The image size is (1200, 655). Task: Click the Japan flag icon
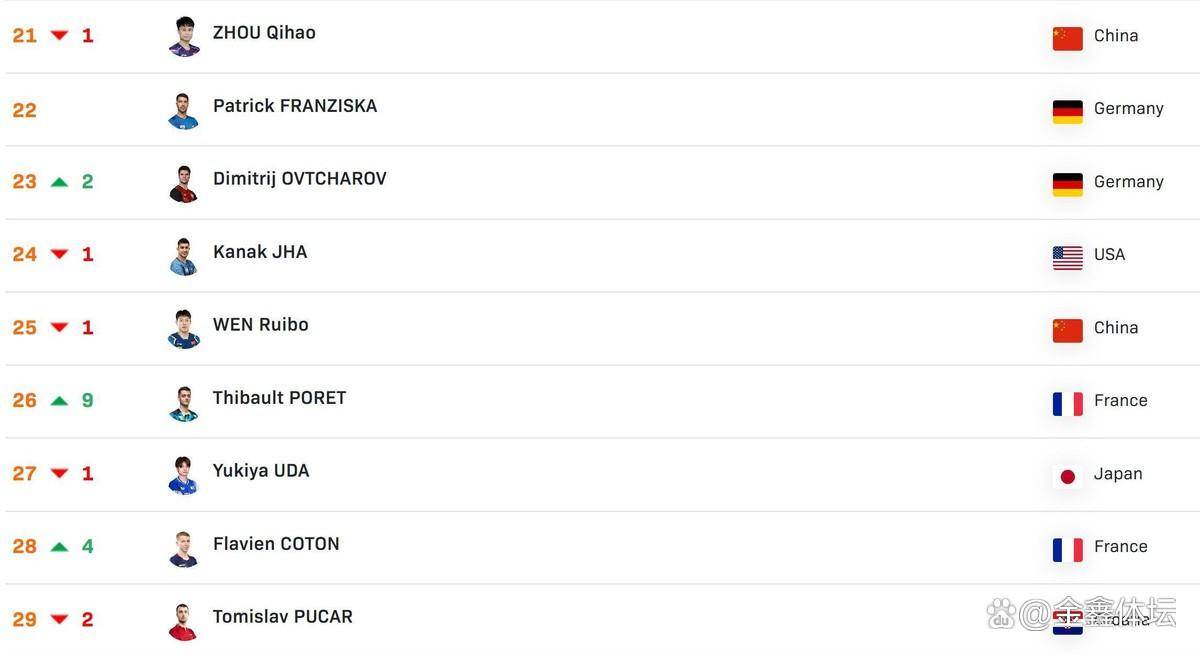[x=1067, y=475]
